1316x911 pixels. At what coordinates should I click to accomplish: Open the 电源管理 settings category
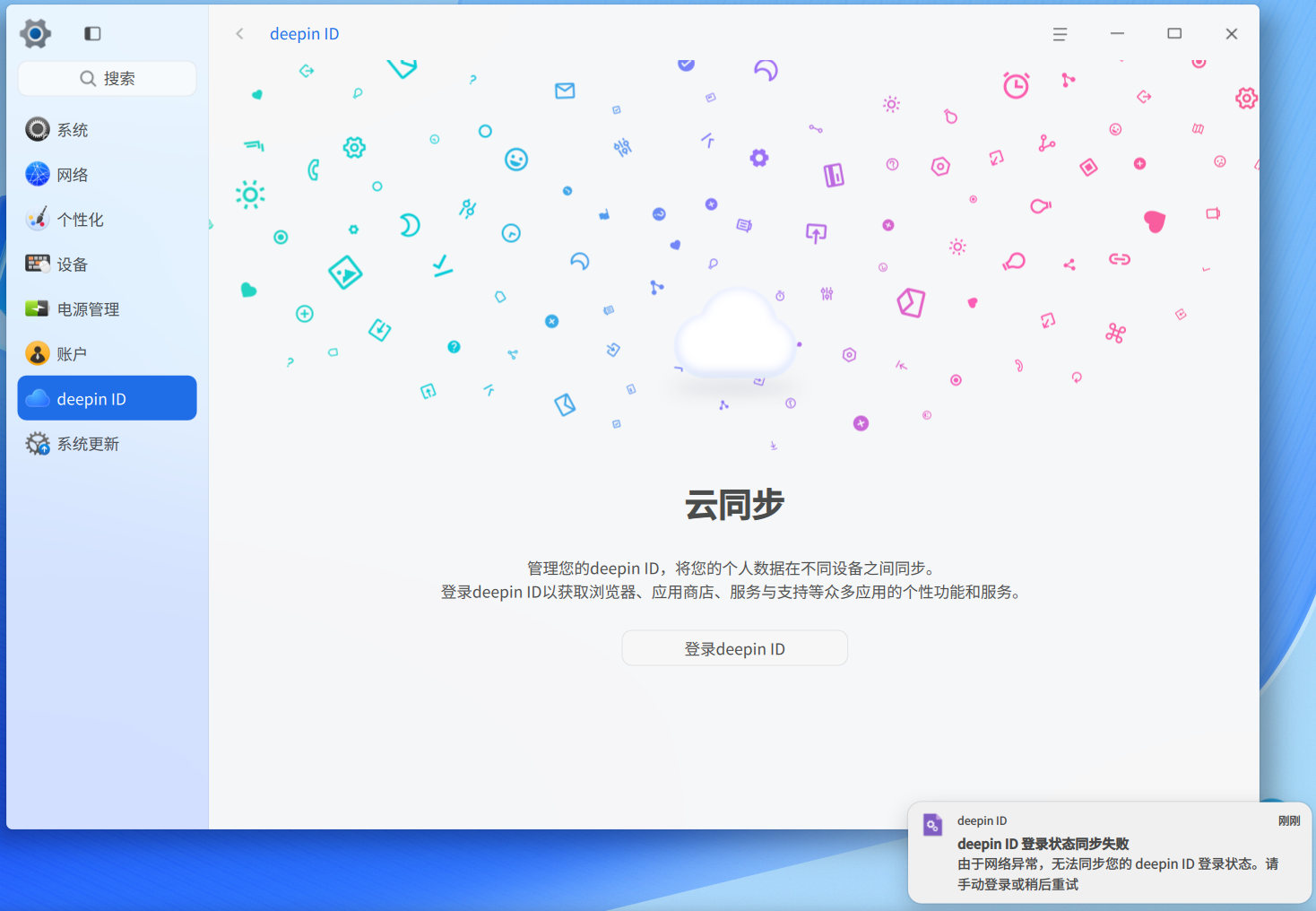click(x=107, y=309)
